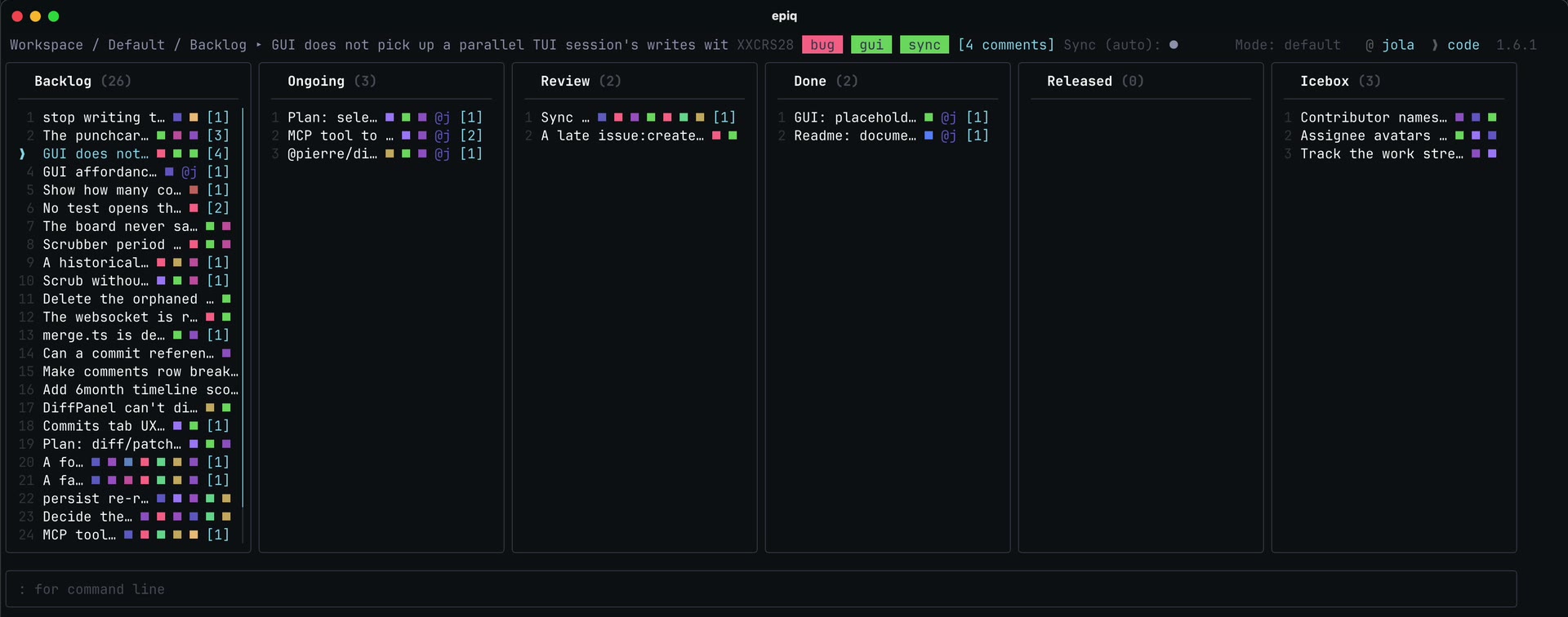Open 'Track the work stre…' Icebox item
This screenshot has width=1568, height=617.
click(1394, 153)
